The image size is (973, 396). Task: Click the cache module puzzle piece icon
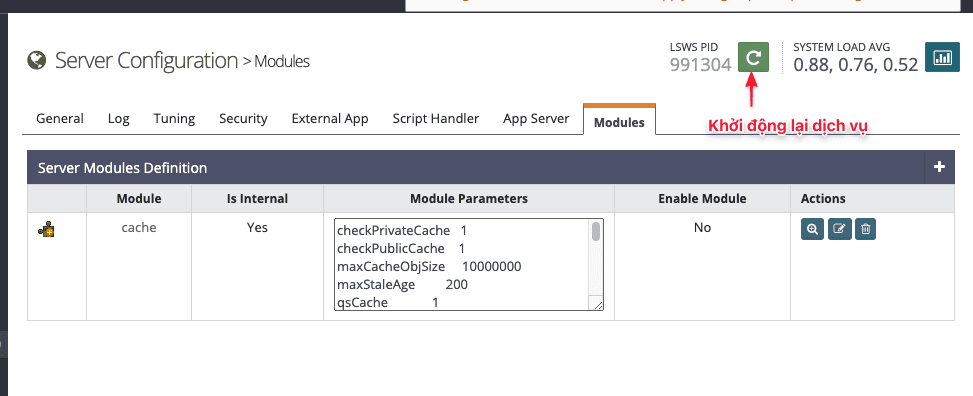point(47,230)
